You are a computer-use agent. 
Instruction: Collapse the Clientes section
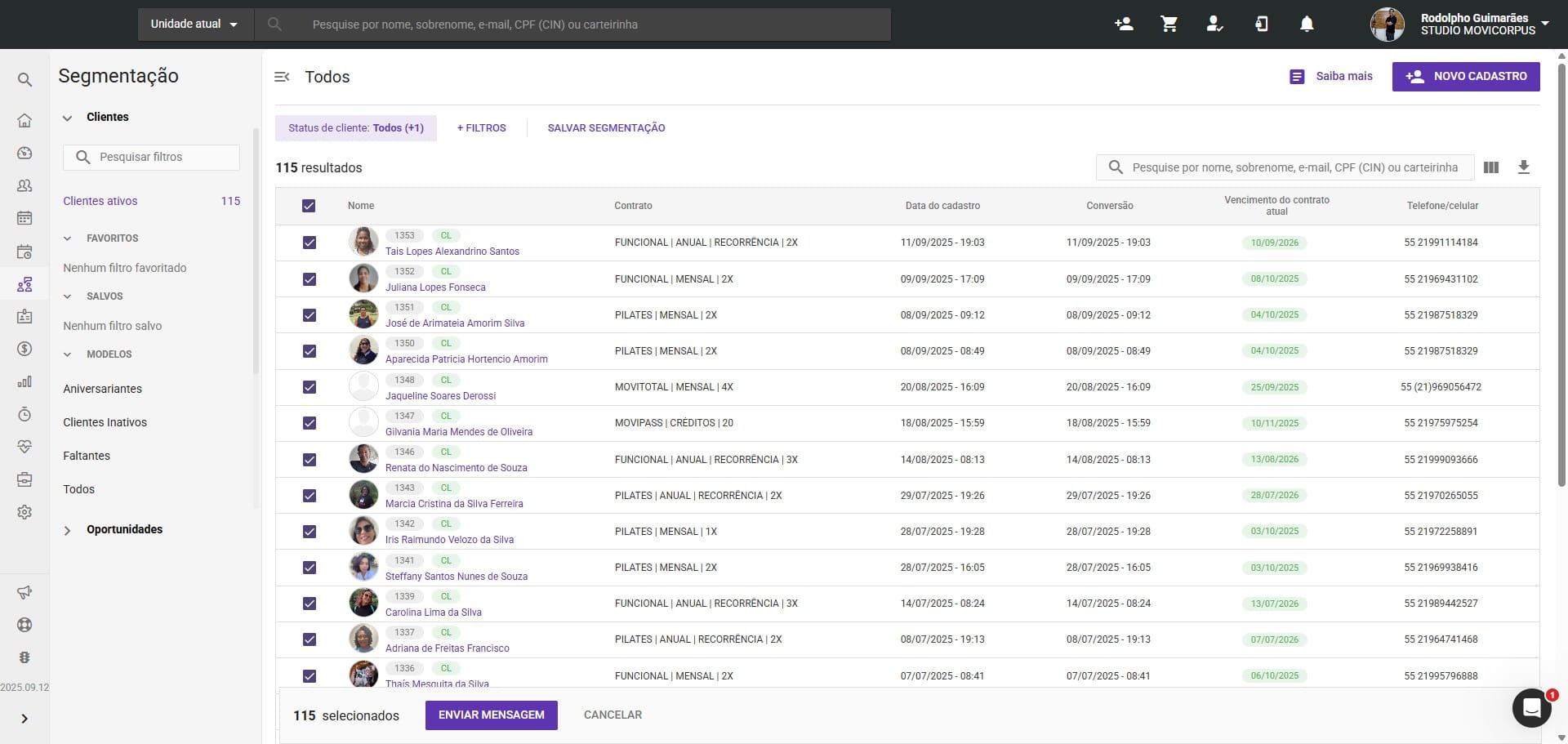pos(68,118)
